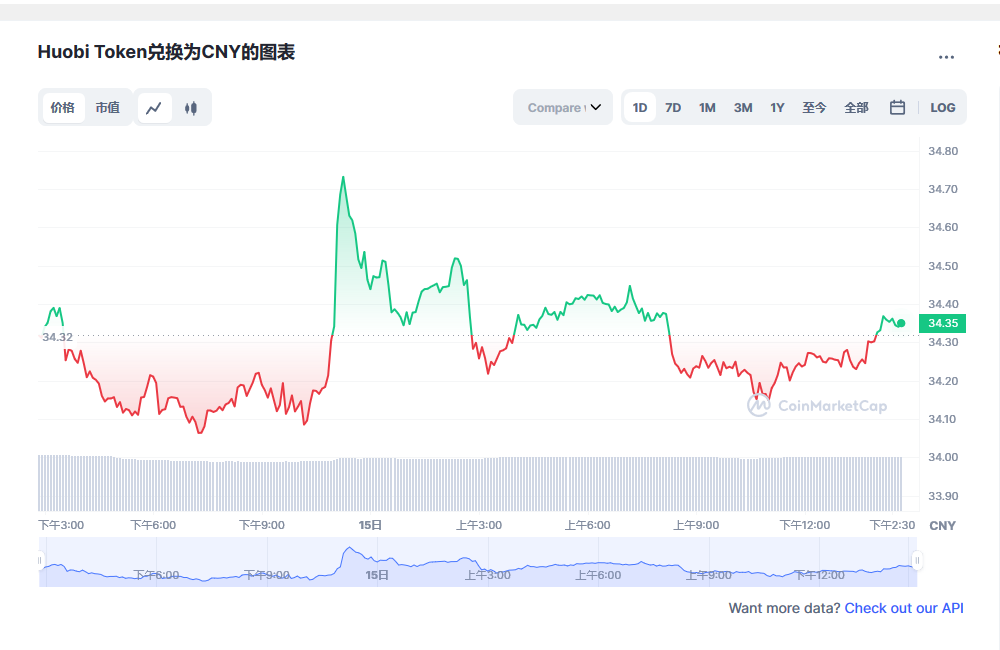The height and width of the screenshot is (650, 1000).
Task: Grab the right range slider handle
Action: pyautogui.click(x=917, y=561)
